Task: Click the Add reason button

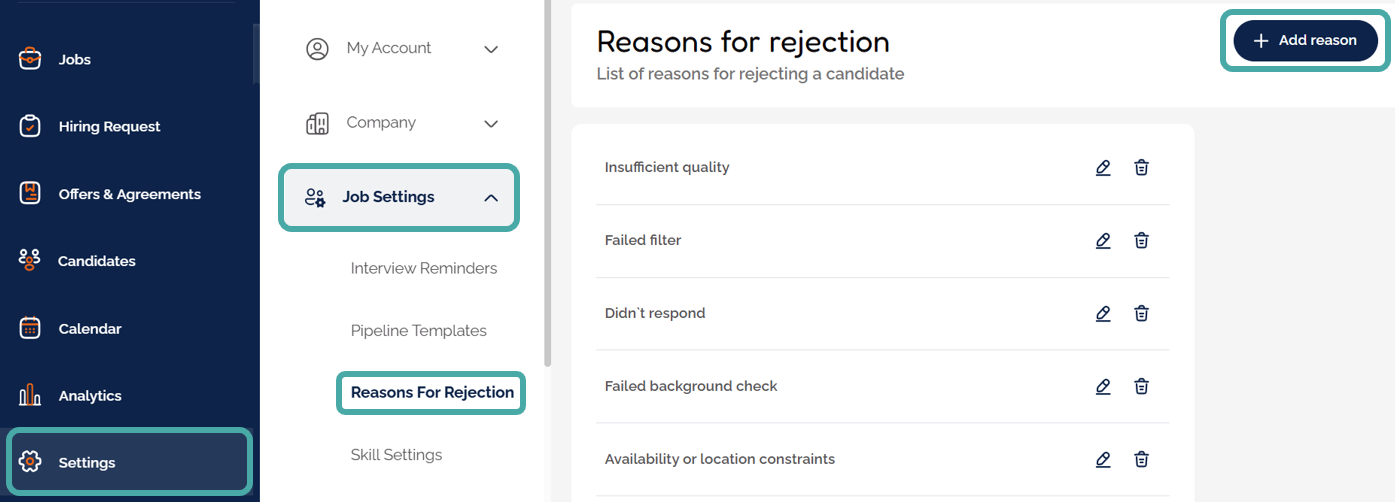Action: pyautogui.click(x=1305, y=41)
